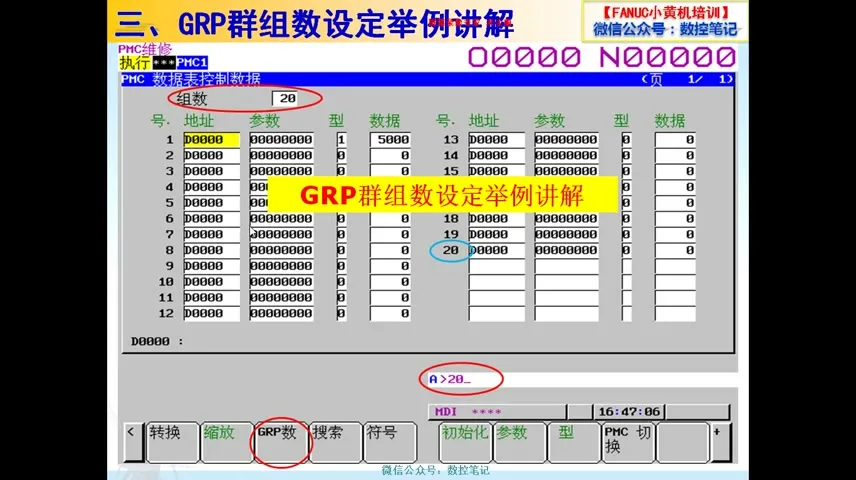
Task: Click the 16:47:06 clock display
Action: [629, 412]
